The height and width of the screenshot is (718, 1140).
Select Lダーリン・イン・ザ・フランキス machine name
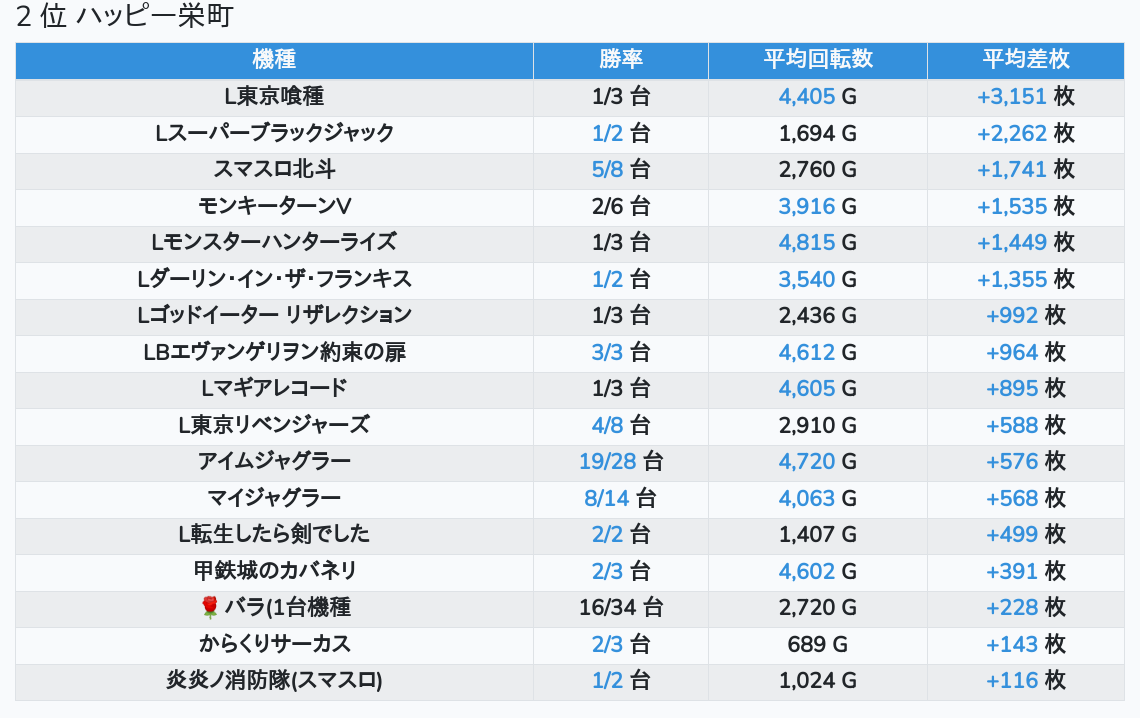coord(274,279)
